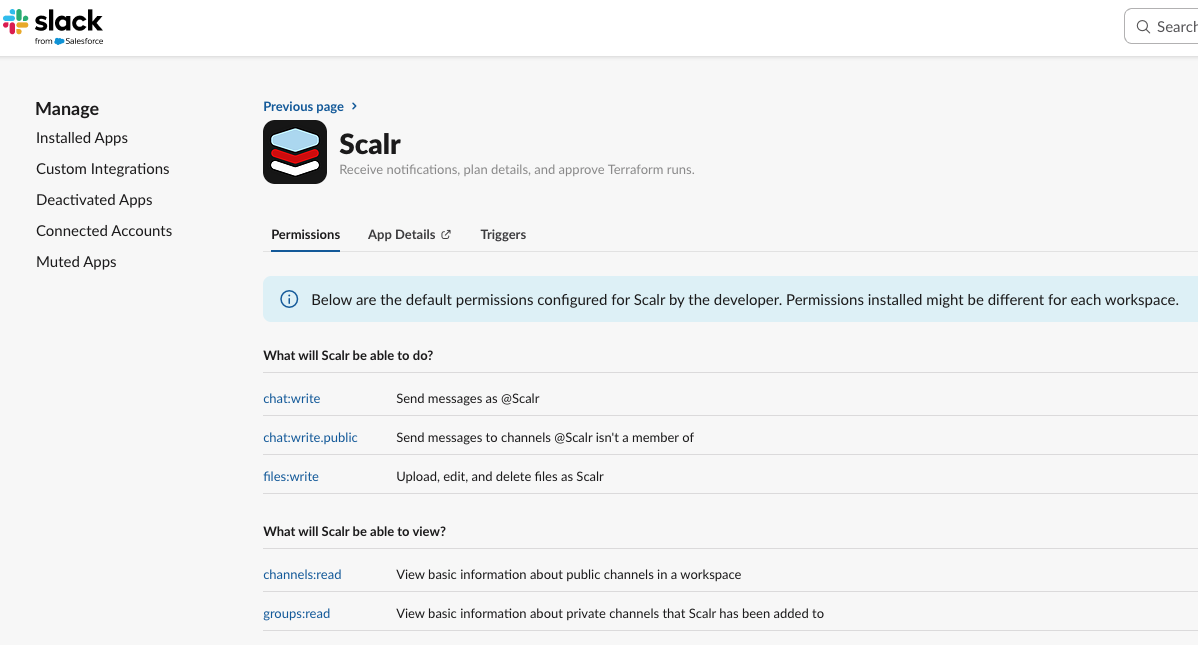The width and height of the screenshot is (1198, 645).
Task: Switch to the Triggers tab
Action: tap(503, 235)
